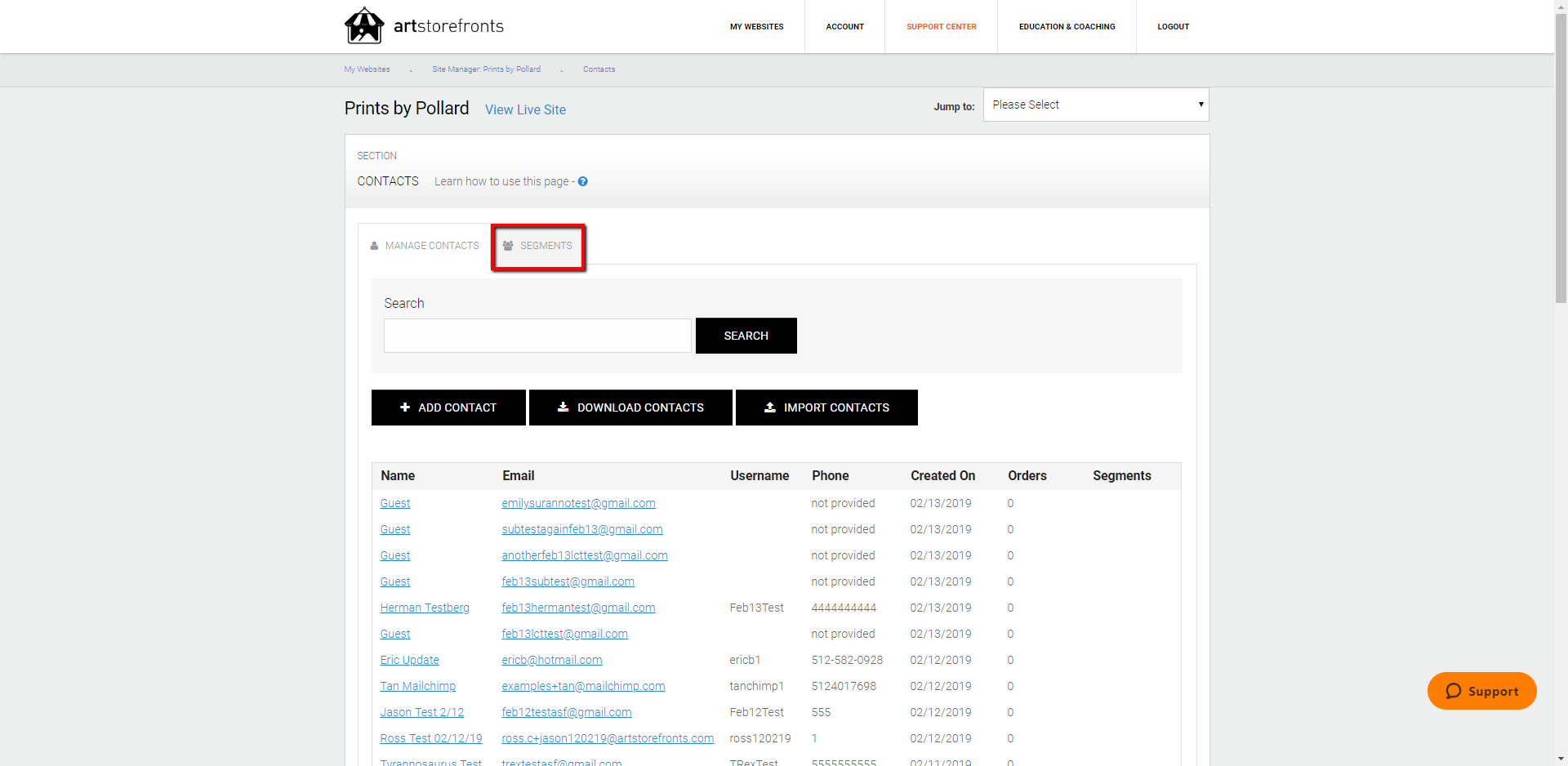This screenshot has width=1568, height=766.
Task: Click the person icon on Manage Contacts tab
Action: coord(374,245)
